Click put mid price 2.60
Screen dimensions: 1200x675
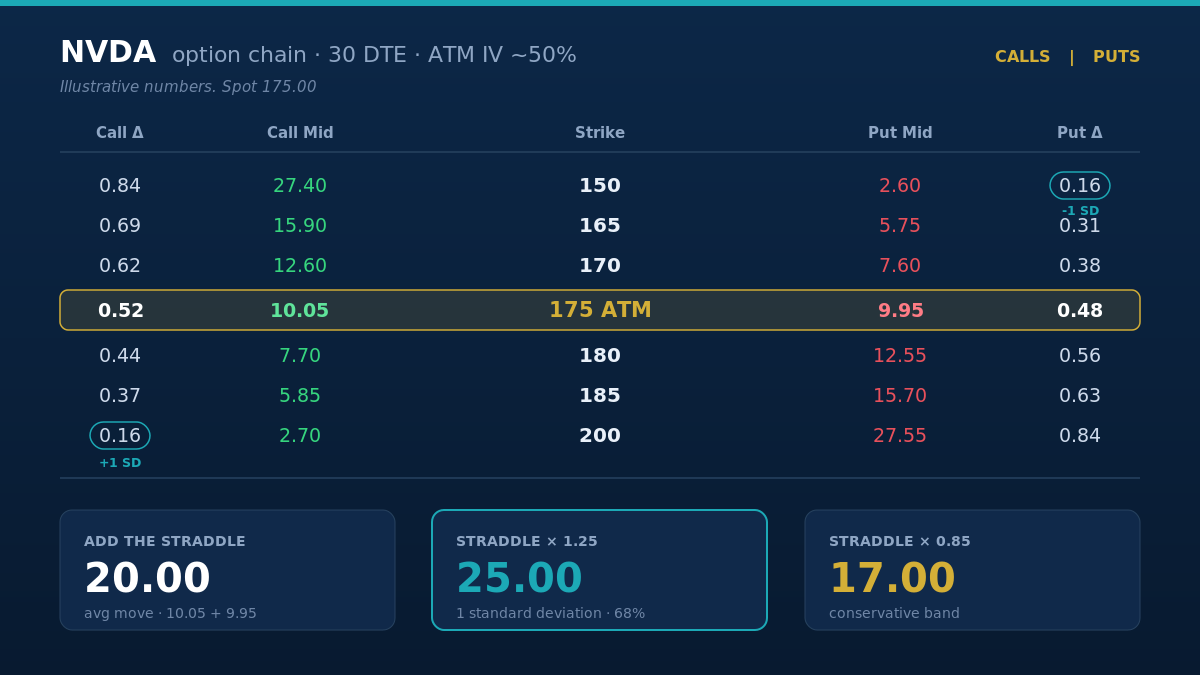(900, 186)
